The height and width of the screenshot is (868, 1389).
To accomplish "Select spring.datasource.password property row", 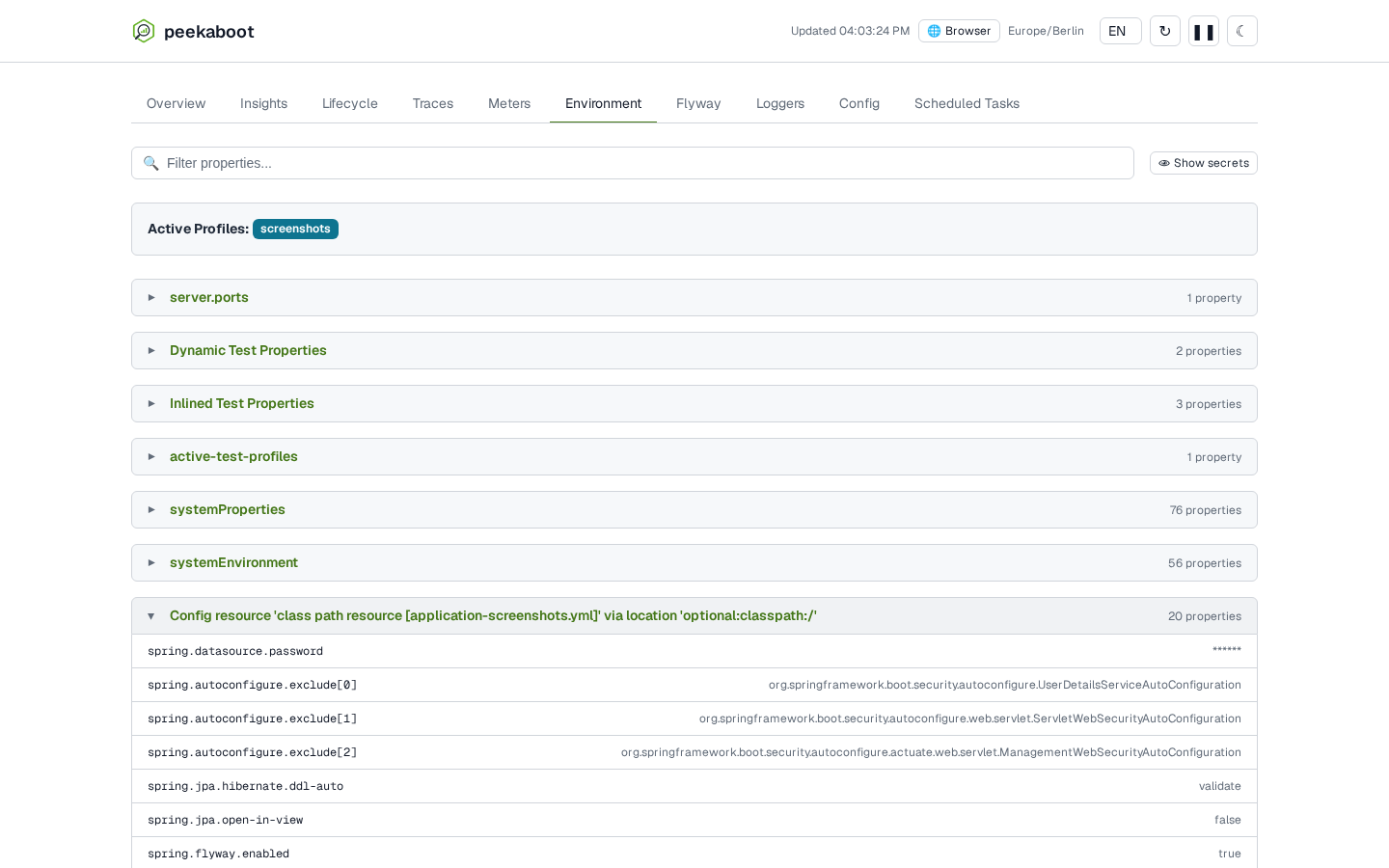I will pyautogui.click(x=694, y=651).
